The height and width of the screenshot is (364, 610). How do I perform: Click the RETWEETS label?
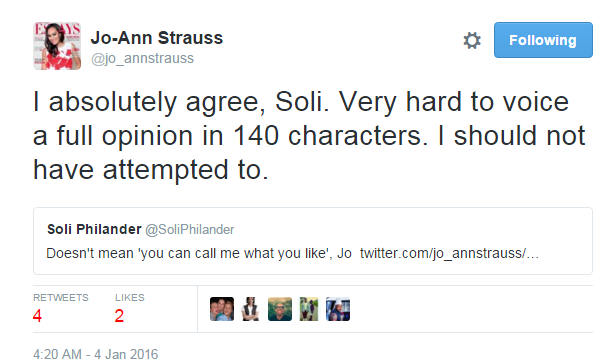pyautogui.click(x=61, y=298)
